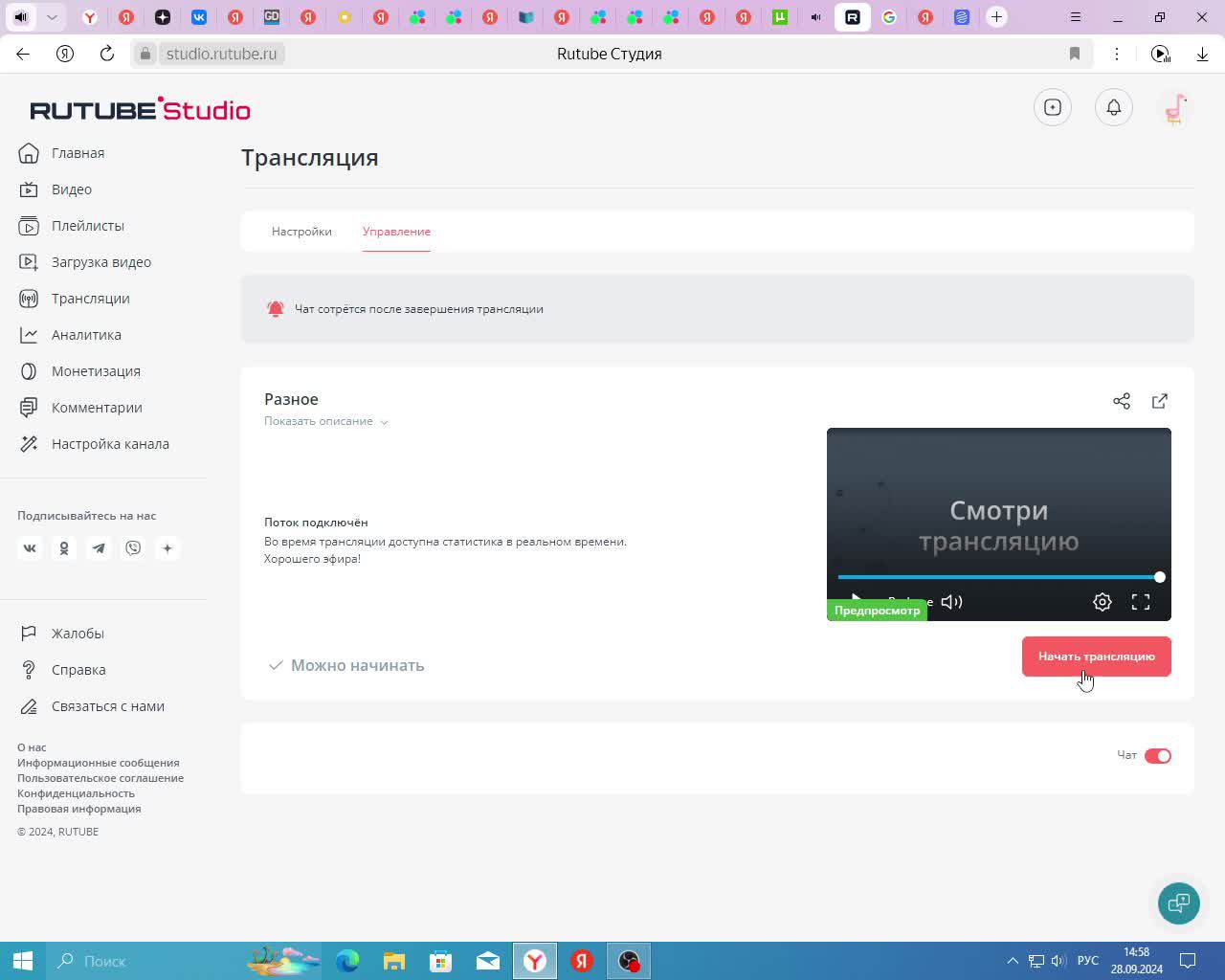
Task: Go back in the browser
Action: [x=23, y=54]
